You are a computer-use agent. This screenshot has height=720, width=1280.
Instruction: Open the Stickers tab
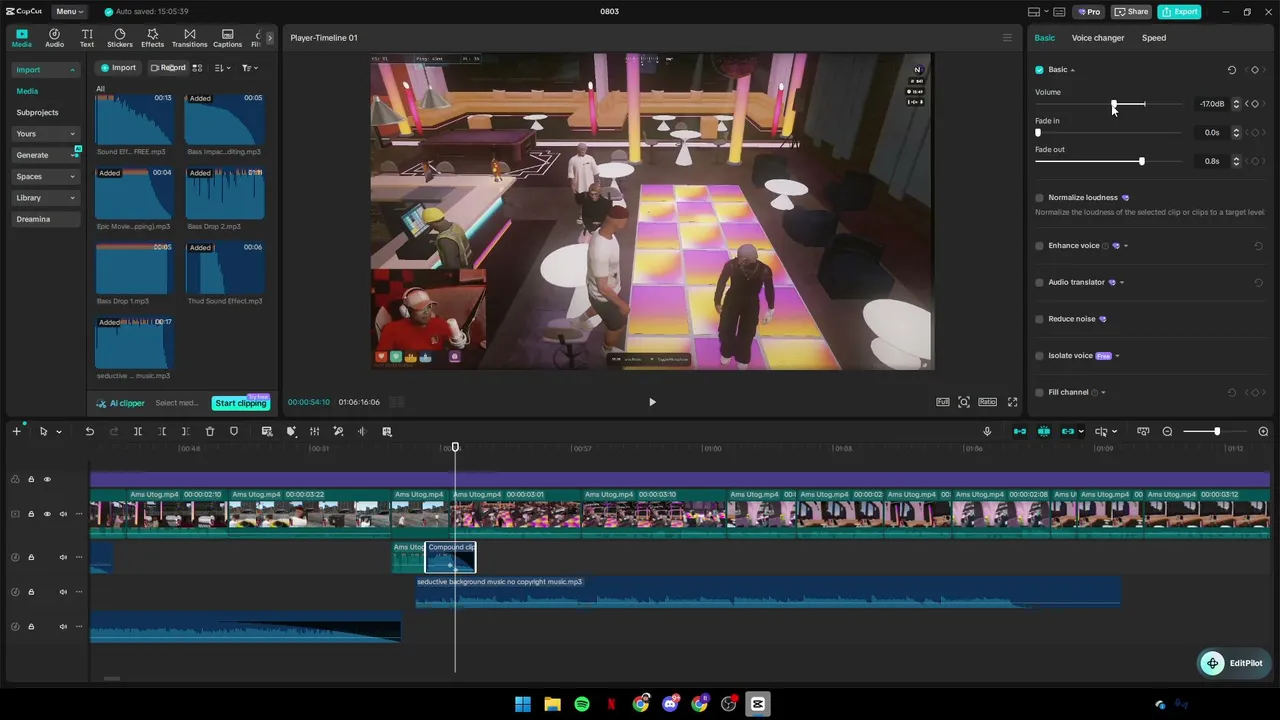pyautogui.click(x=120, y=38)
